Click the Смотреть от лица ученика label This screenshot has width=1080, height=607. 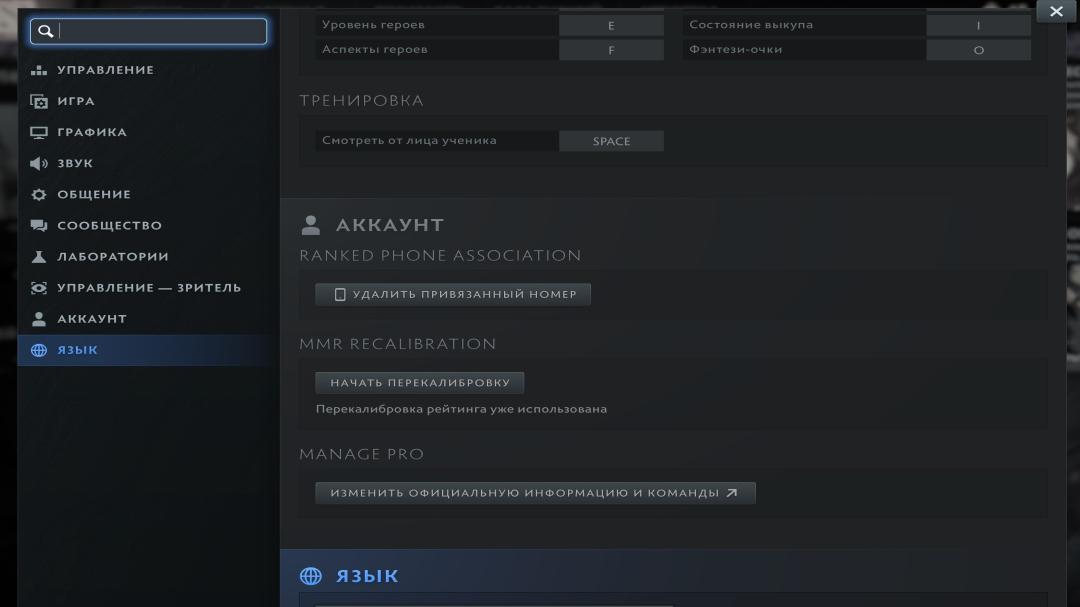click(x=409, y=141)
